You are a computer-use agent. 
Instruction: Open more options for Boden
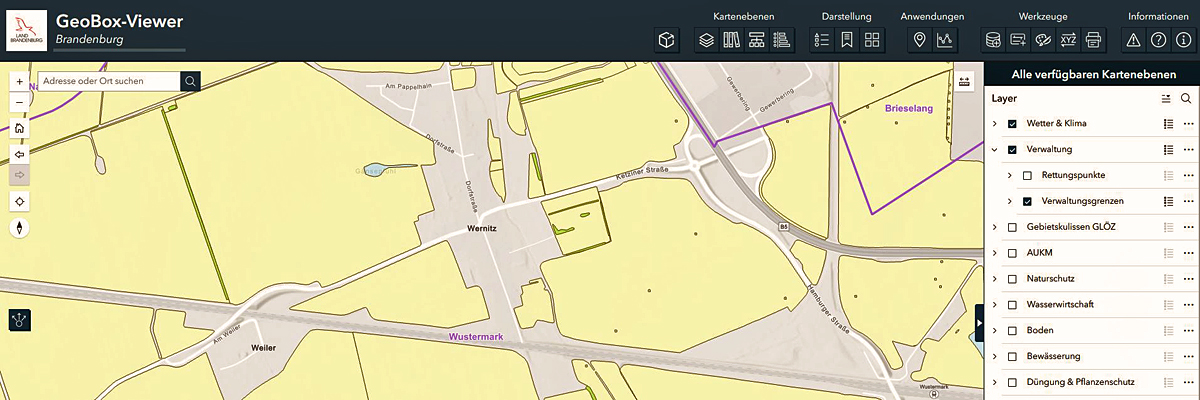[x=1188, y=330]
